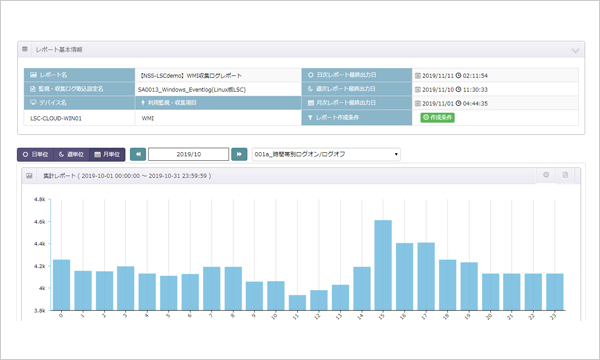Go to previous period with rewind button
The height and width of the screenshot is (360, 600).
tap(138, 154)
